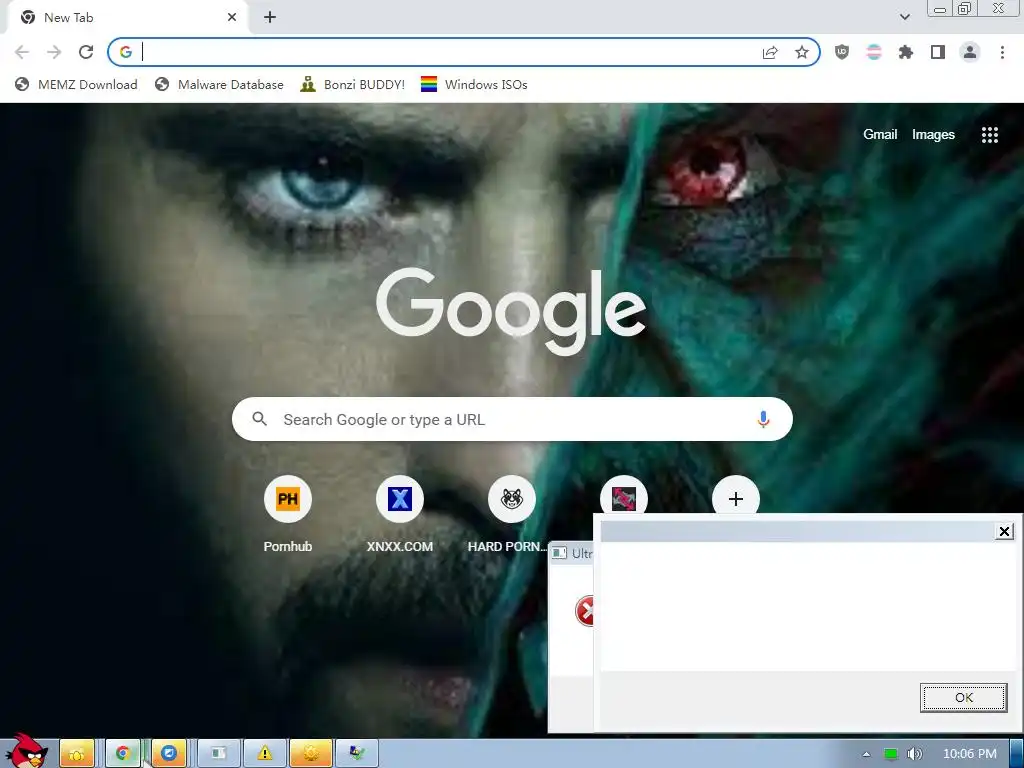Click the Search Google or type a URL box
The width and height of the screenshot is (1024, 768).
512,419
